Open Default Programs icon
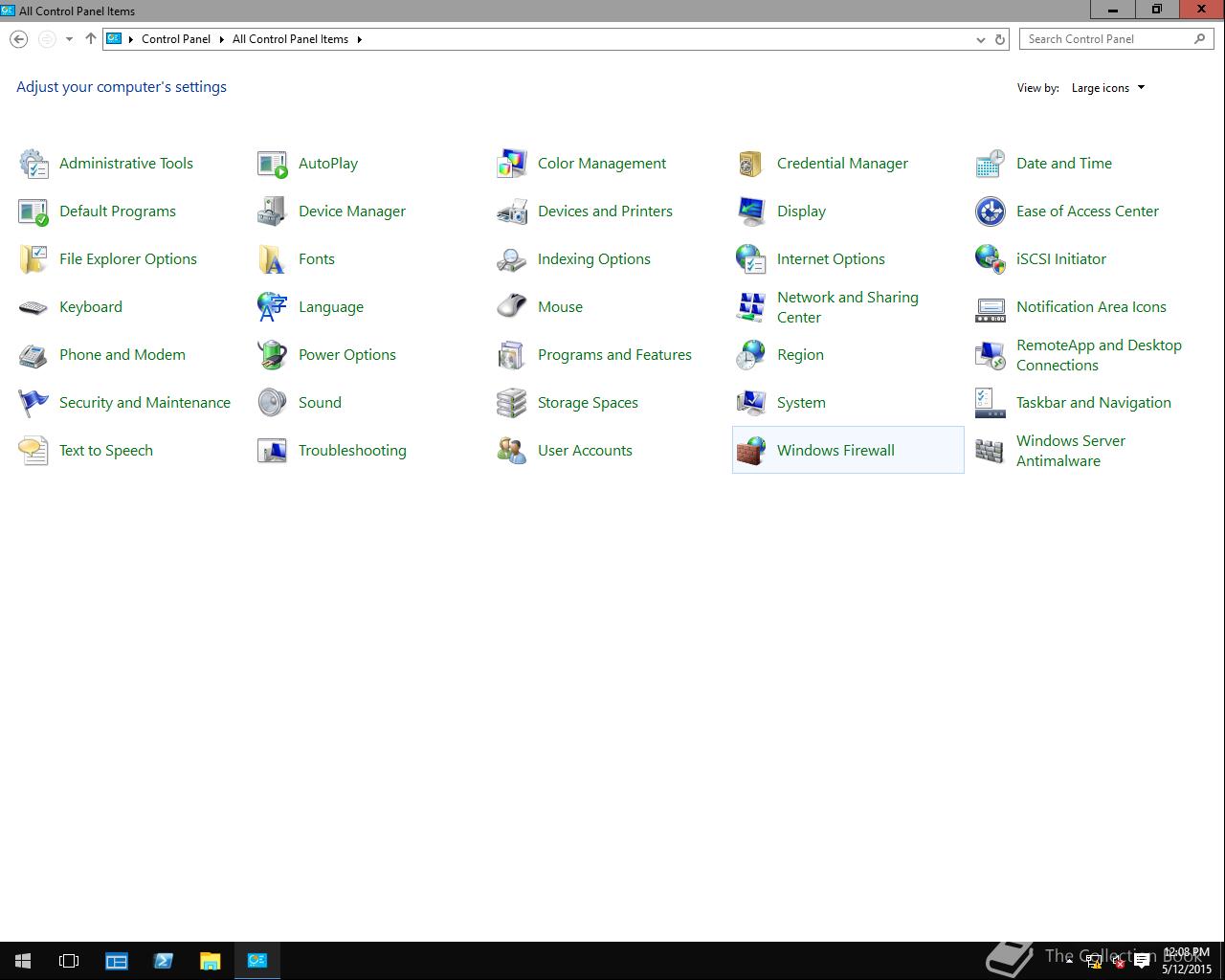The height and width of the screenshot is (980, 1225). [33, 212]
